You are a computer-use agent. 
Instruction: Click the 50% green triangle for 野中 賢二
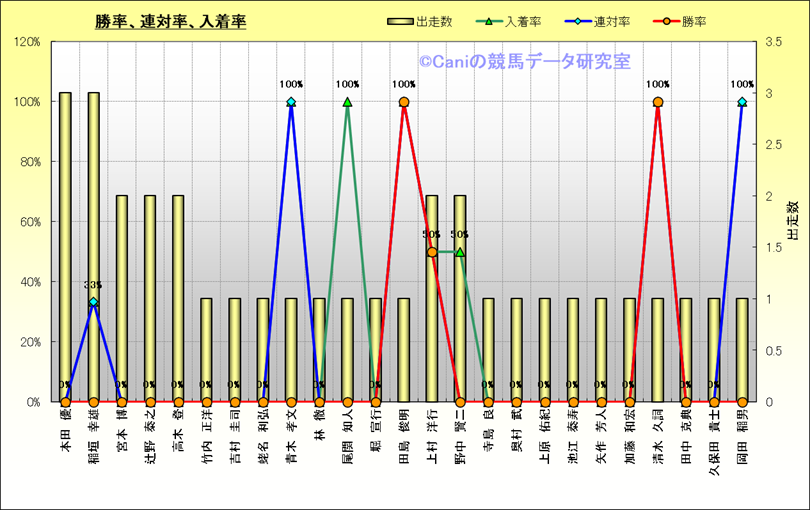pos(460,252)
